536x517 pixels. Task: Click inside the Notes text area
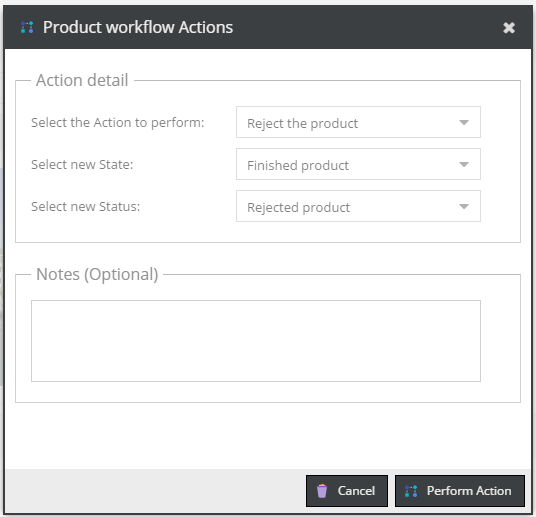pos(256,341)
